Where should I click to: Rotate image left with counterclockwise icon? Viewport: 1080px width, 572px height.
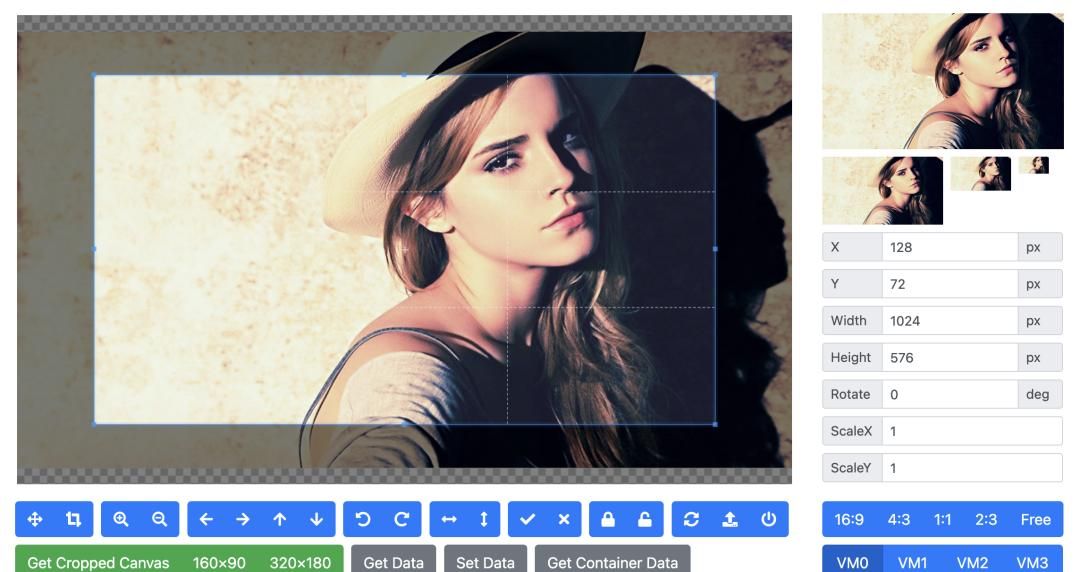363,519
